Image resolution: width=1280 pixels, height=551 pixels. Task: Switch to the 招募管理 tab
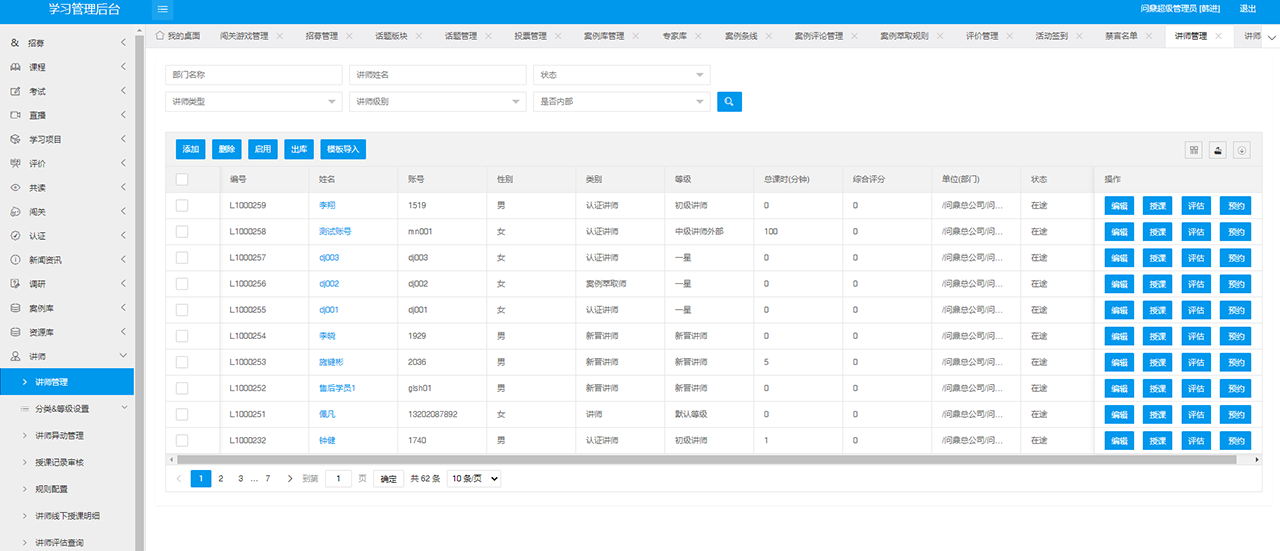pos(321,36)
